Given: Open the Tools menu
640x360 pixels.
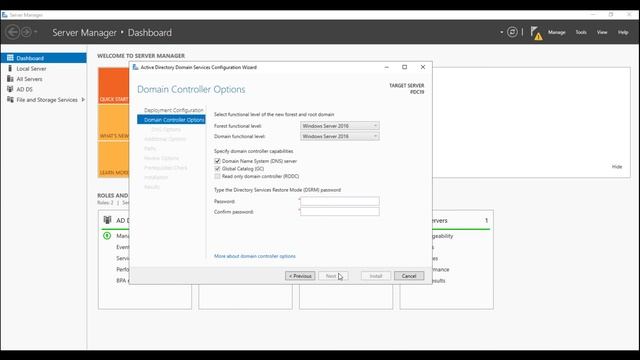Looking at the screenshot, I should tap(581, 32).
